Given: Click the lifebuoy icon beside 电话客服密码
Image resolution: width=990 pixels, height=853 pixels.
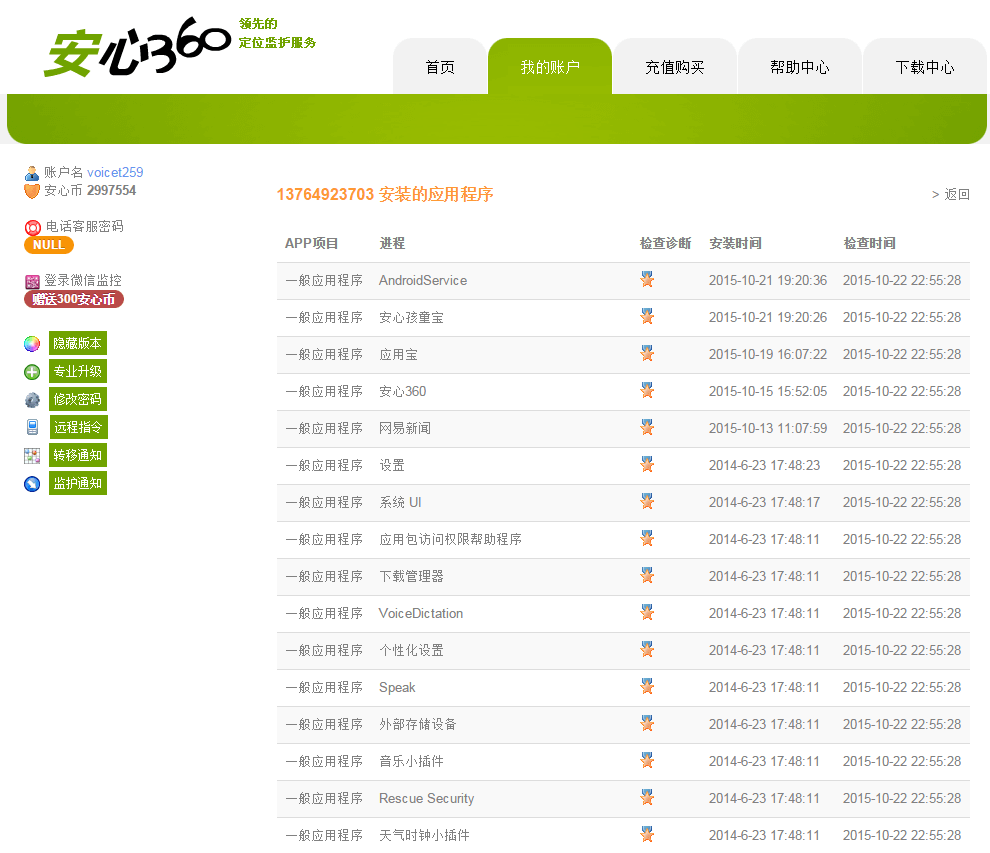Looking at the screenshot, I should [33, 227].
